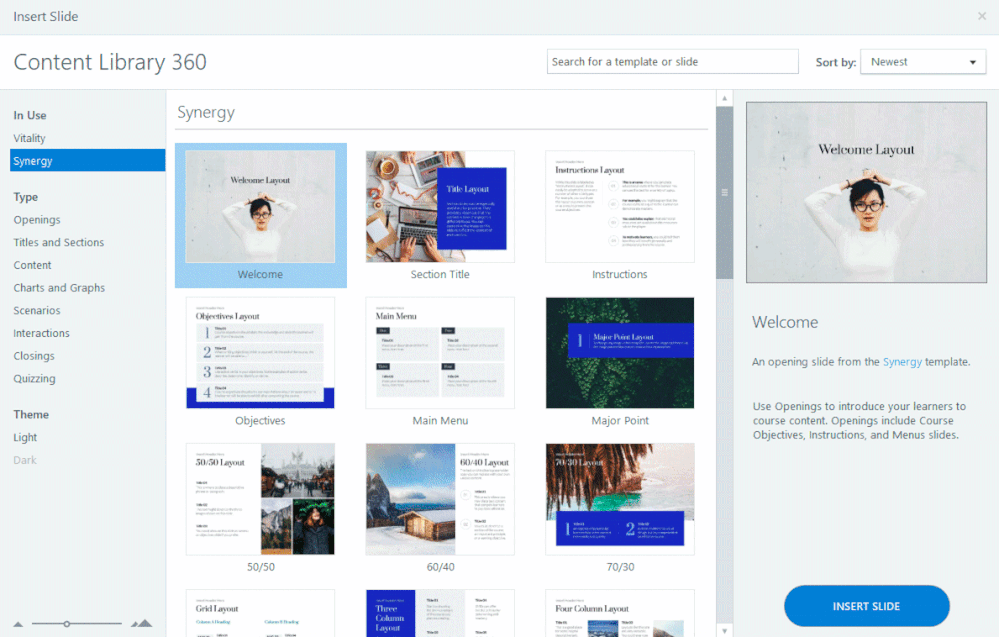The image size is (999, 637).
Task: Select the Major Point slide thumbnail
Action: coord(620,353)
